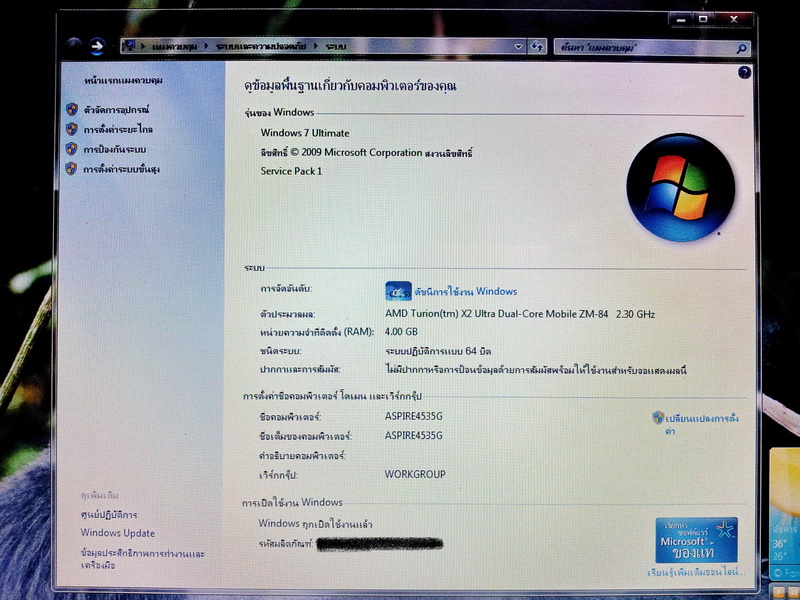
Task: Close the System window
Action: pos(734,19)
